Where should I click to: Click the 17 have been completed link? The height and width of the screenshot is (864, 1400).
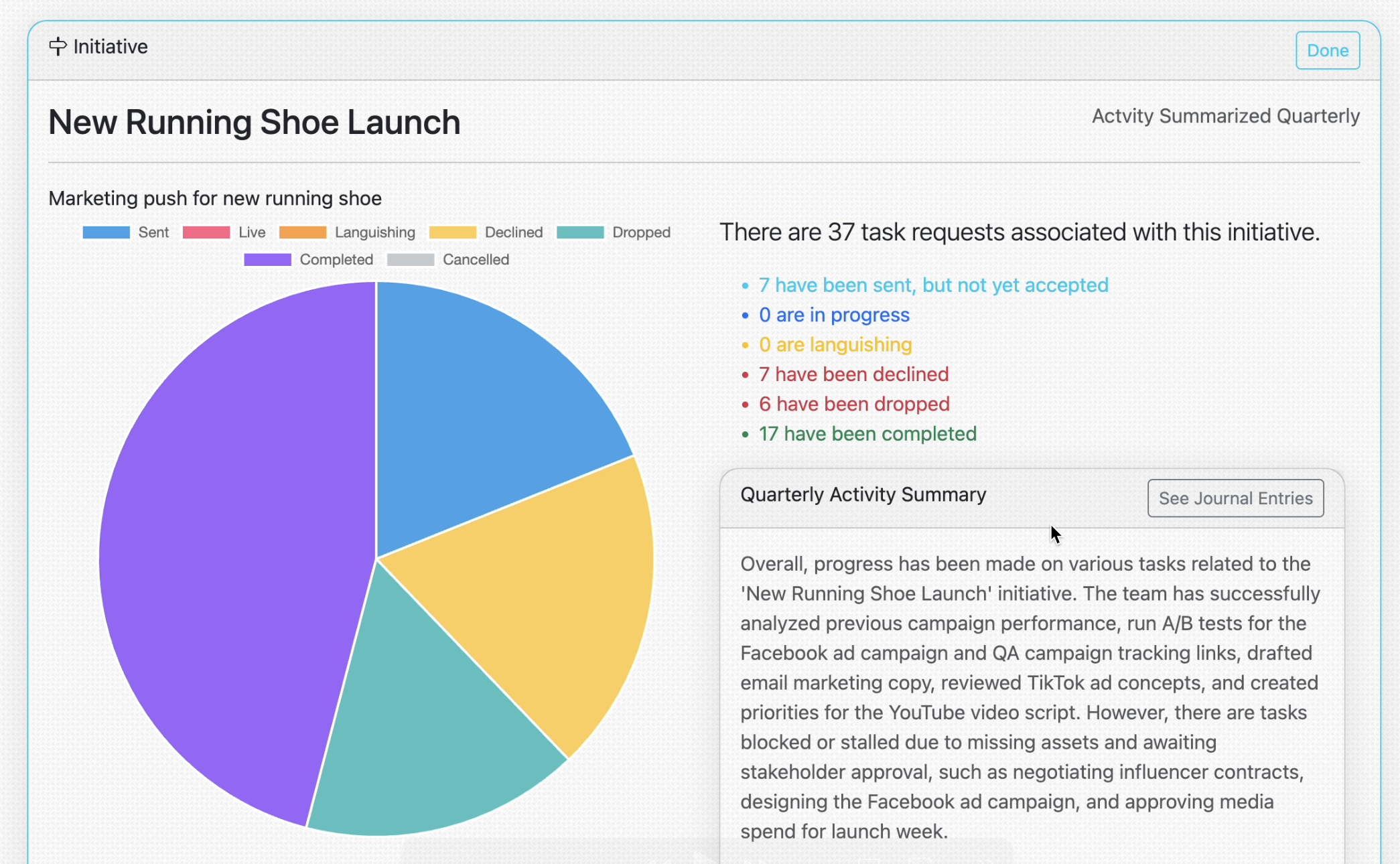[867, 434]
